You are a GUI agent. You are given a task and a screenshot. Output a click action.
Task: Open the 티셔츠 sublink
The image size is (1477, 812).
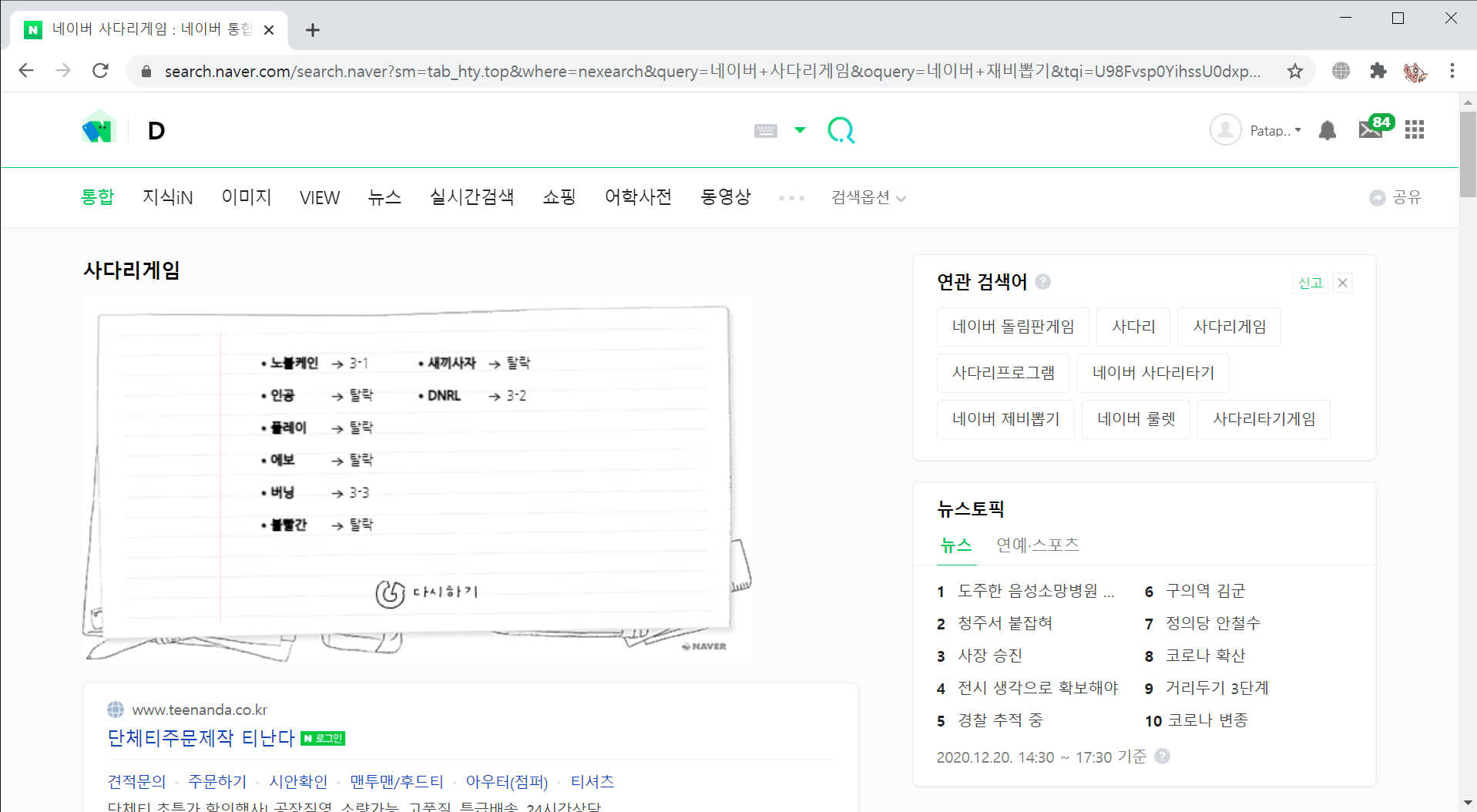592,781
